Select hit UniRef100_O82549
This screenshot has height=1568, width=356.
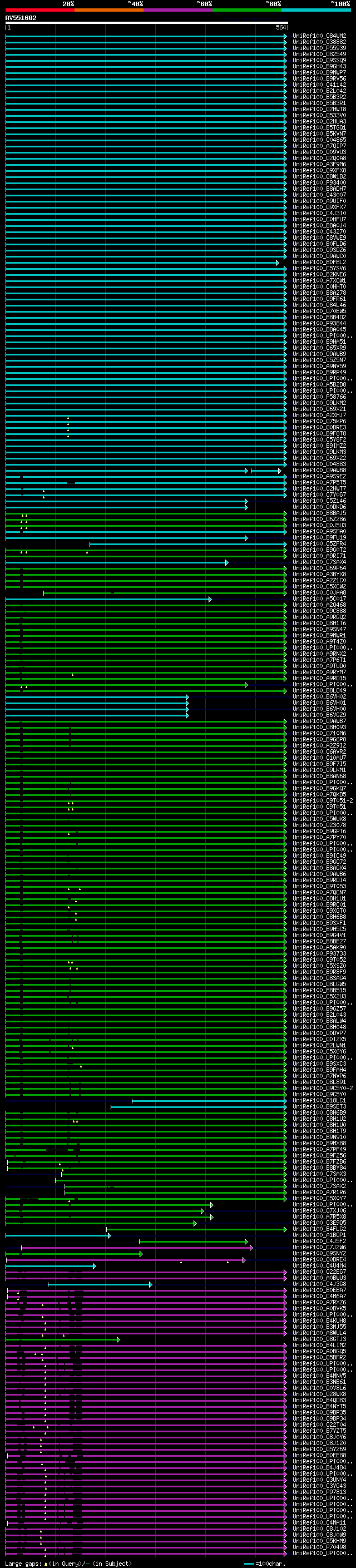tap(319, 54)
